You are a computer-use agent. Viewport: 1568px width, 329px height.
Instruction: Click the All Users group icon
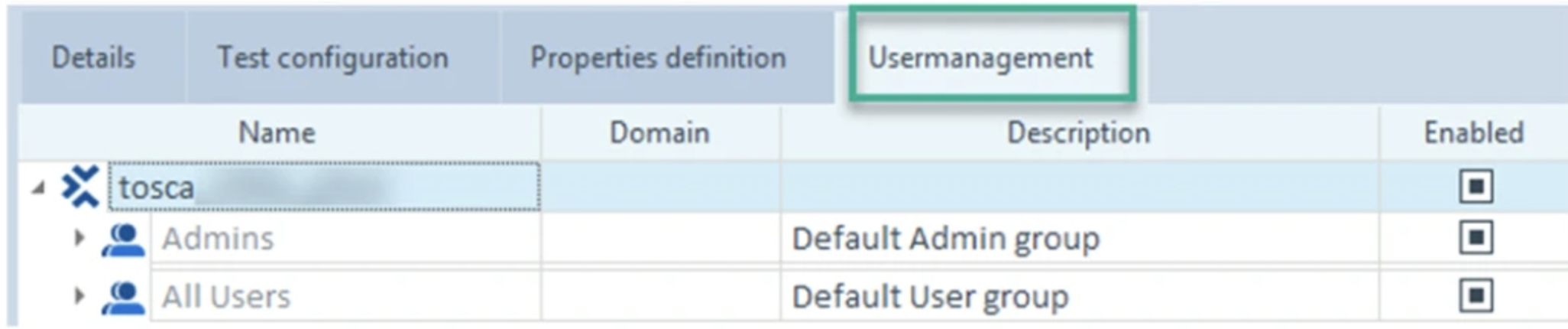123,297
